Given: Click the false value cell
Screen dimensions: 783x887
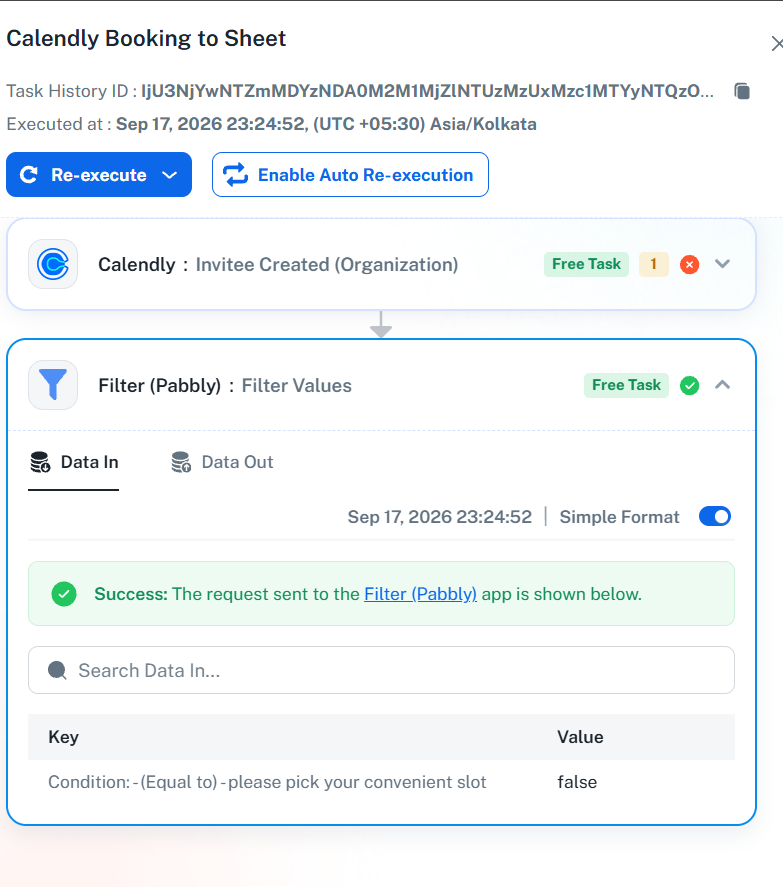Looking at the screenshot, I should pos(577,782).
